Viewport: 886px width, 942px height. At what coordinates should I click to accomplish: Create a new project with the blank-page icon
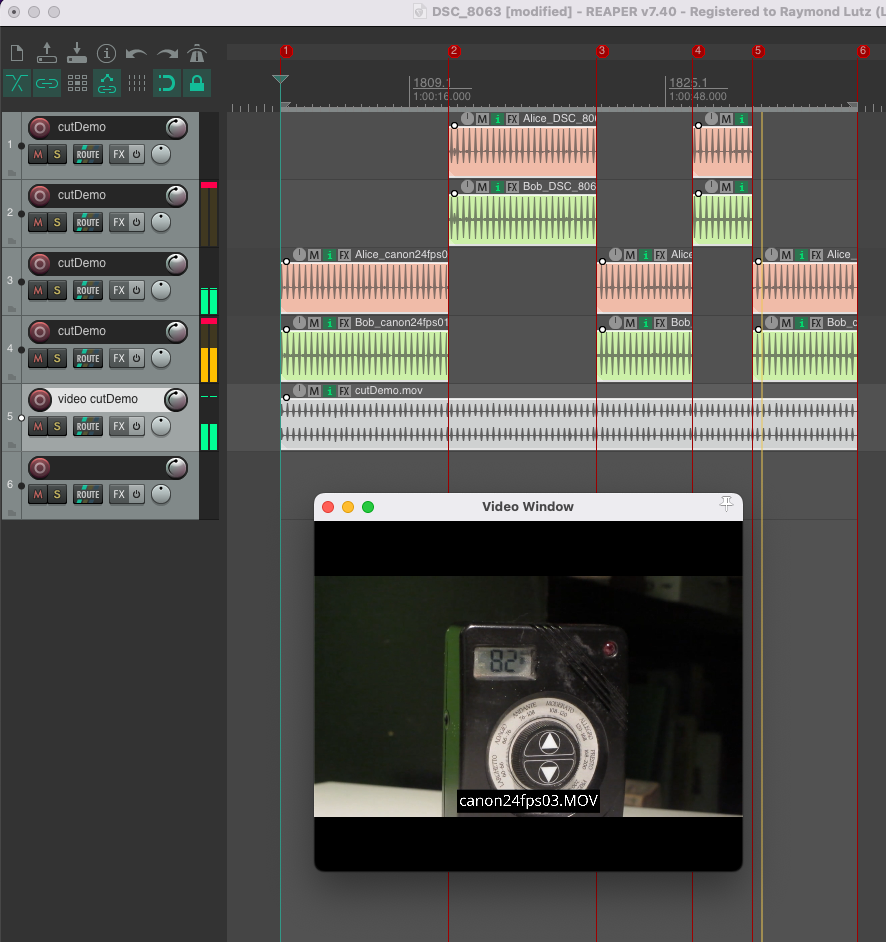(x=17, y=54)
